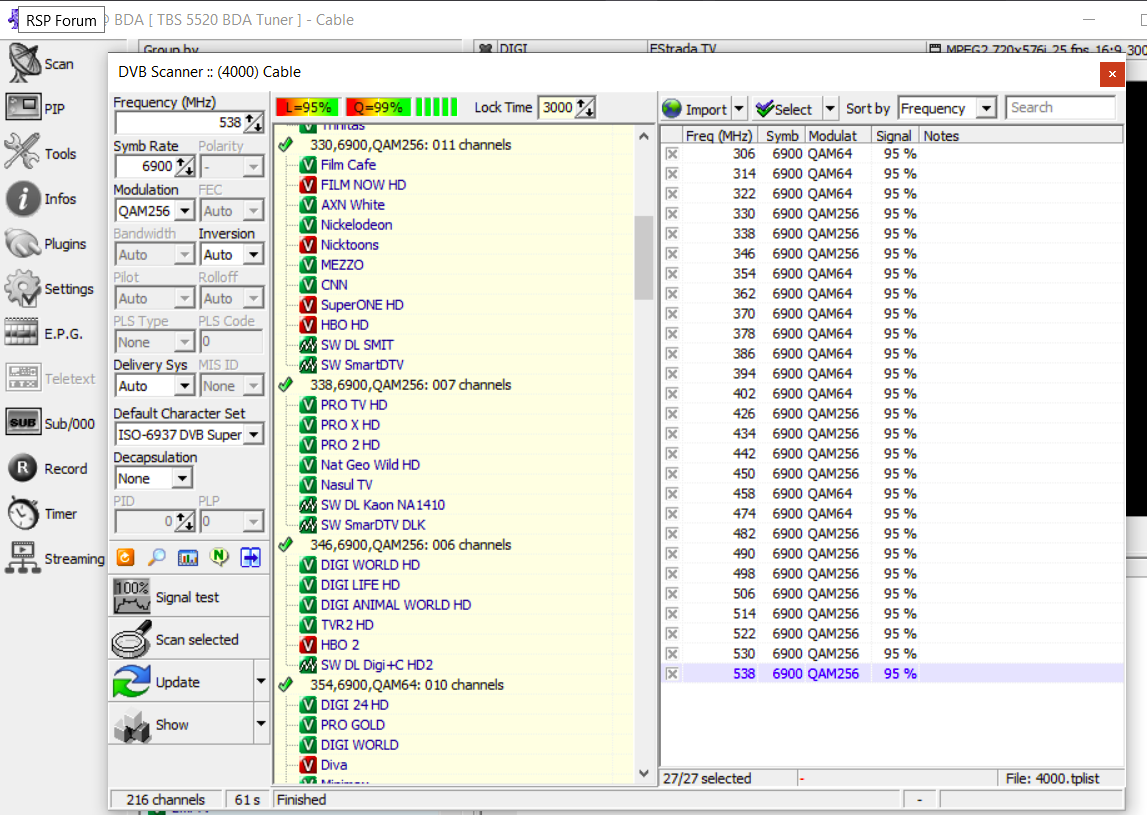Screen dimensions: 1147x815
Task: Click the Frequency (MHz) input field
Action: pyautogui.click(x=180, y=122)
